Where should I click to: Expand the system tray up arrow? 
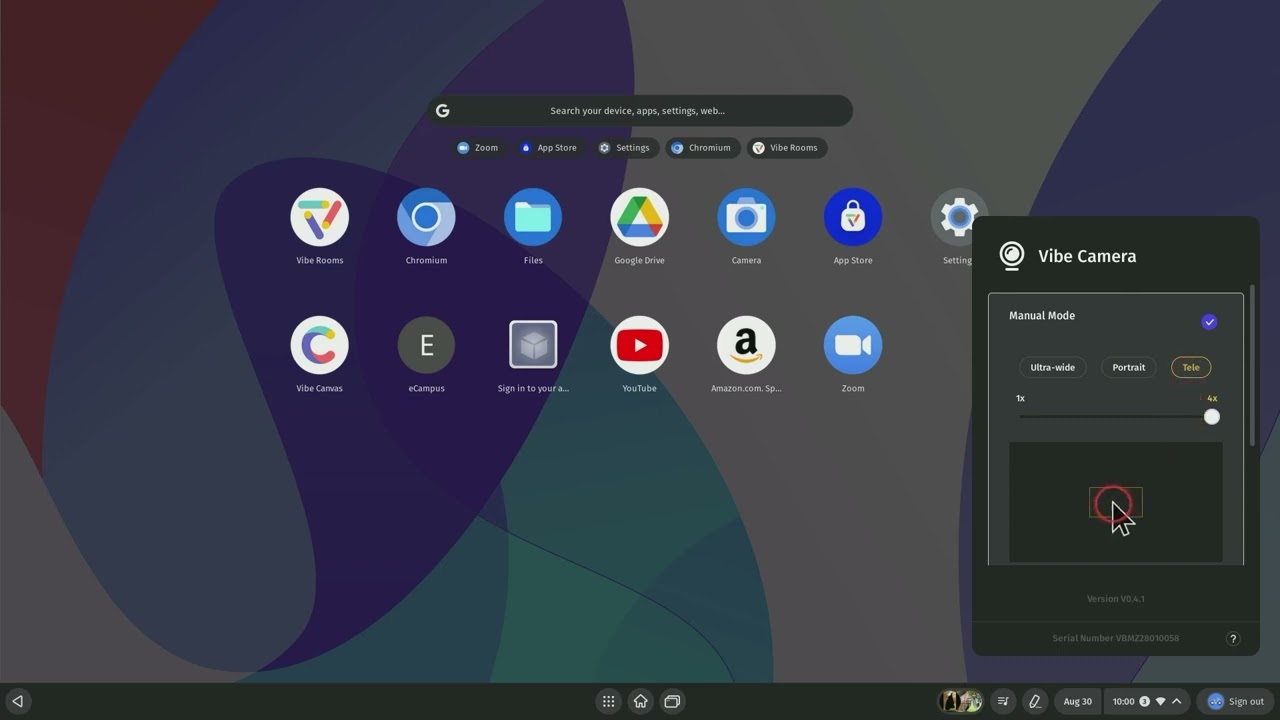[1177, 701]
